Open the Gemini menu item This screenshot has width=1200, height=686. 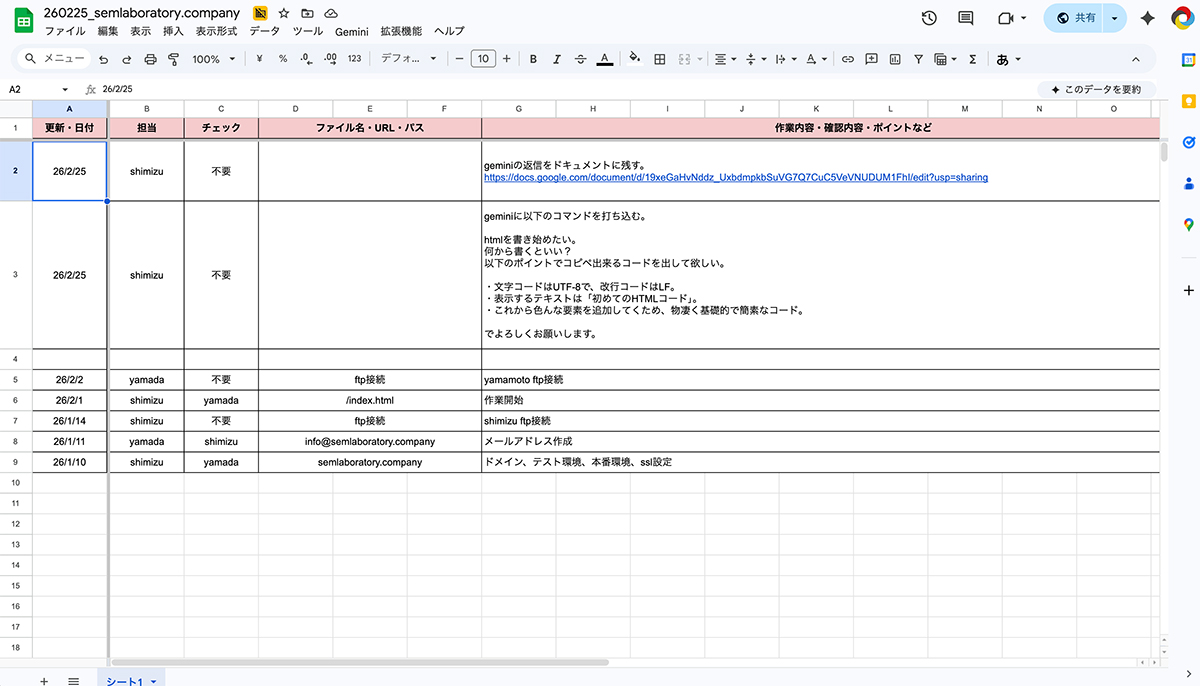tap(351, 31)
